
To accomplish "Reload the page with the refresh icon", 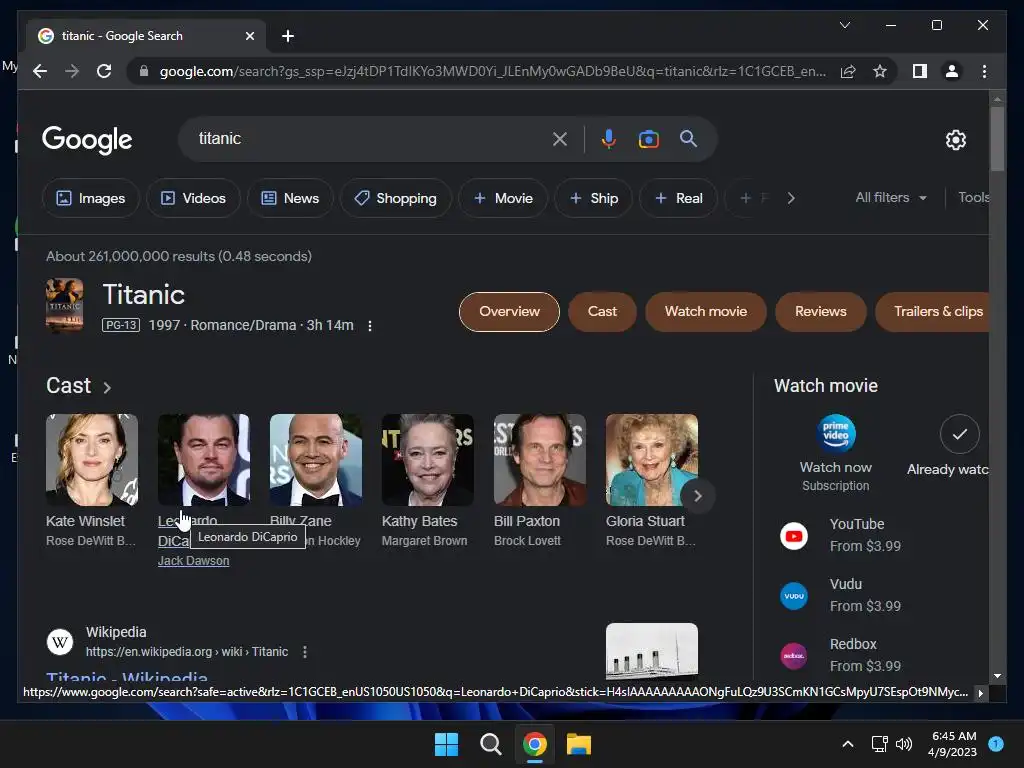I will (104, 71).
